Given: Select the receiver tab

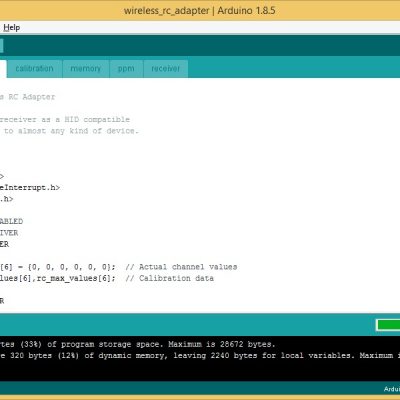Looking at the screenshot, I should pyautogui.click(x=166, y=68).
